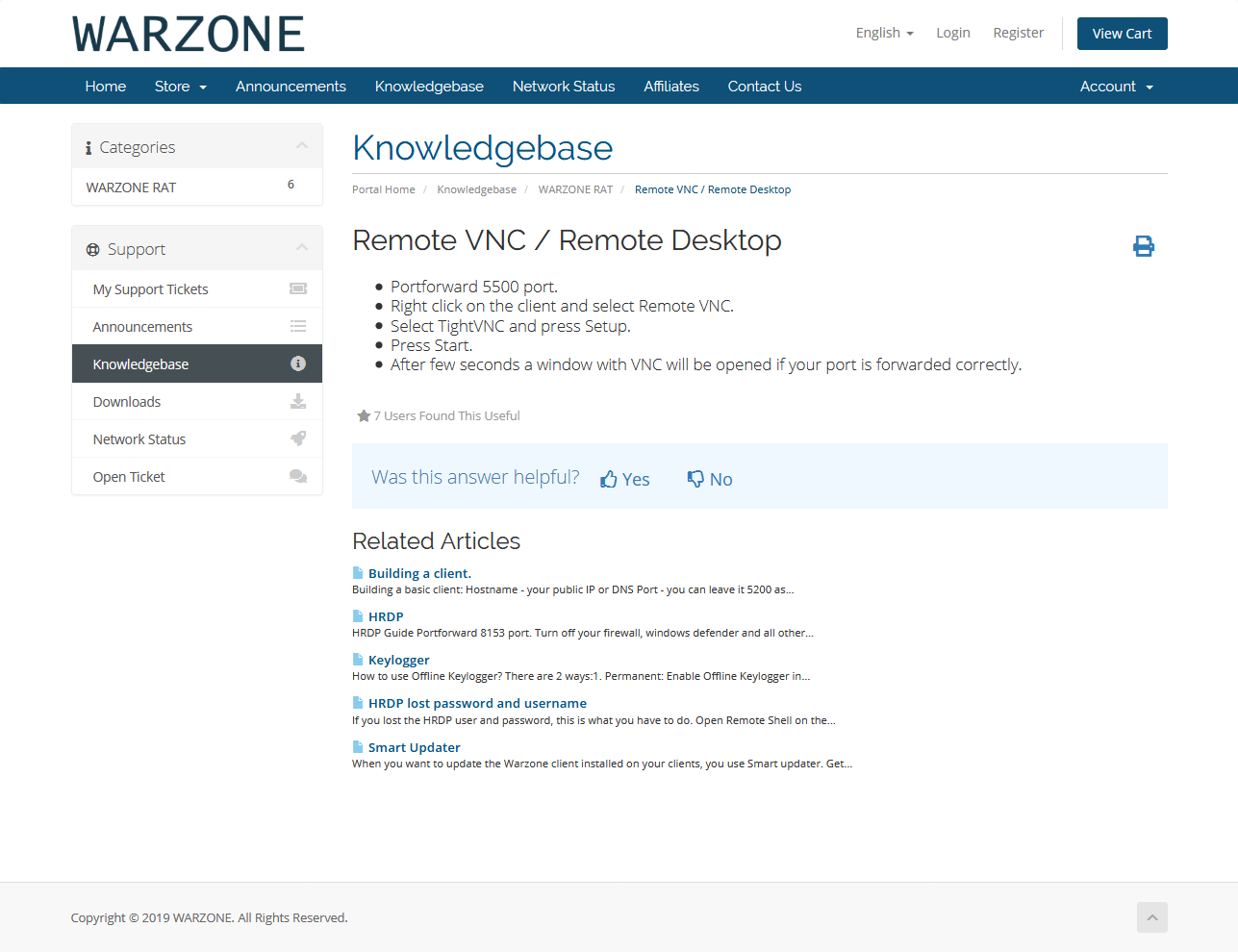Open the Account dropdown menu
Viewport: 1238px width, 952px height.
[1116, 87]
